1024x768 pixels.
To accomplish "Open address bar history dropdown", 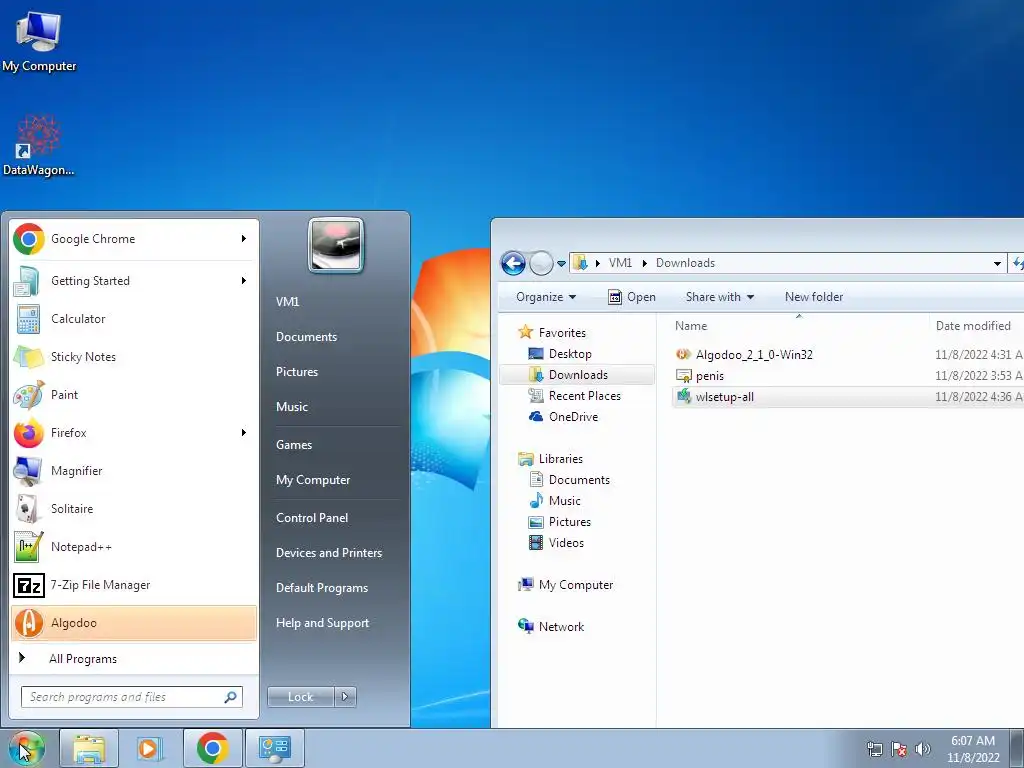I will click(x=997, y=264).
